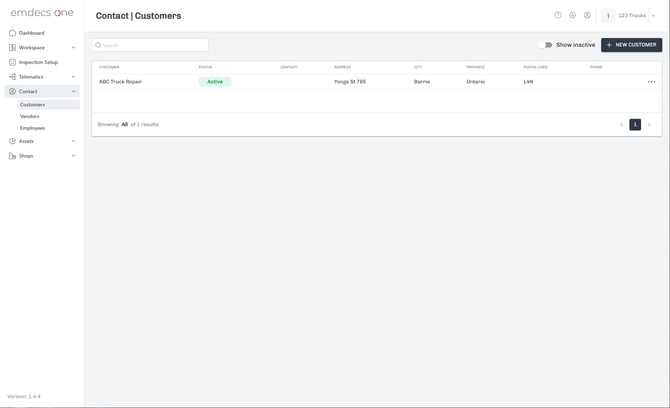Click the Active status badge
This screenshot has width=670, height=408.
click(x=215, y=82)
